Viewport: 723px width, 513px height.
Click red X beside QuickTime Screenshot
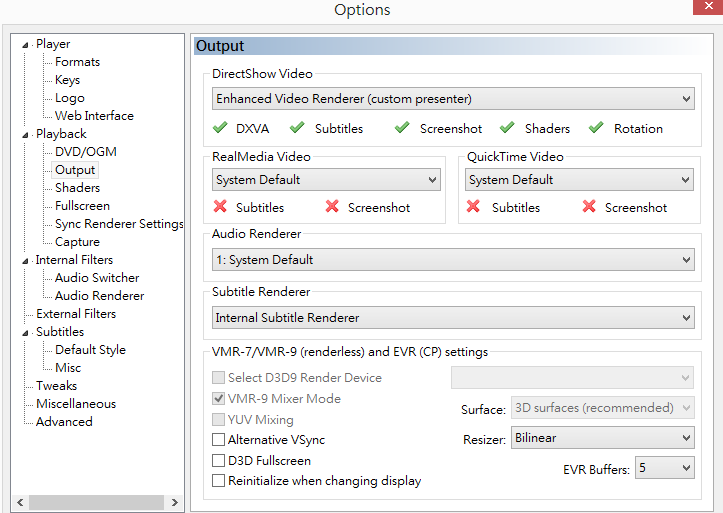(x=589, y=207)
